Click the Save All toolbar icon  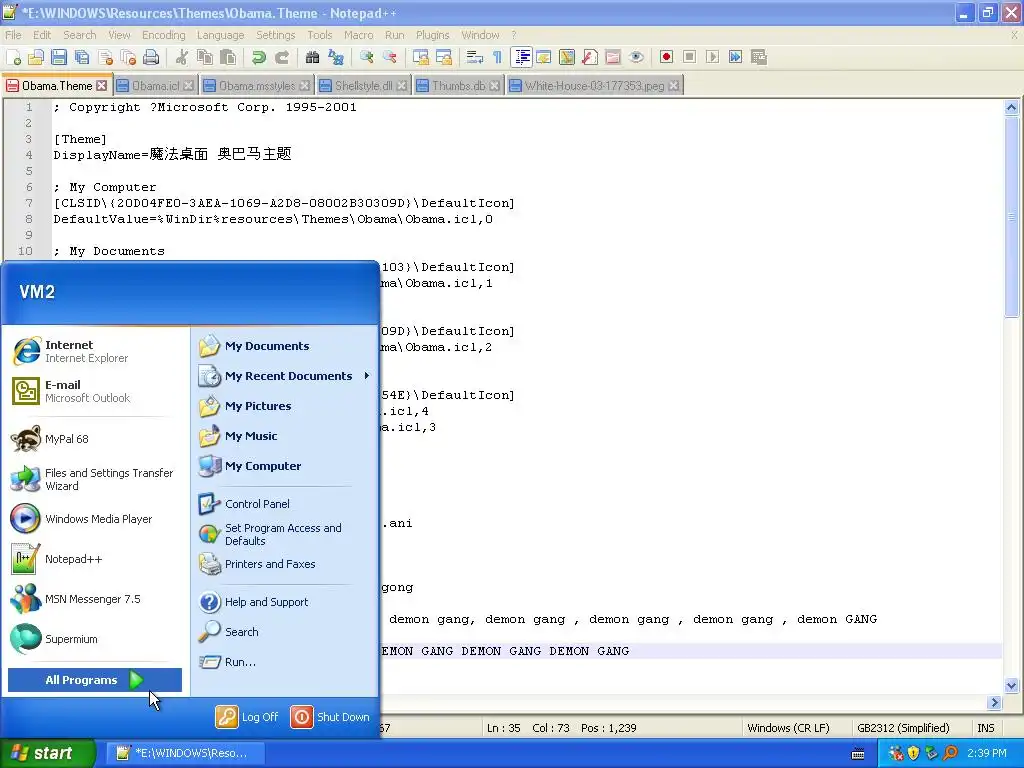pyautogui.click(x=82, y=57)
